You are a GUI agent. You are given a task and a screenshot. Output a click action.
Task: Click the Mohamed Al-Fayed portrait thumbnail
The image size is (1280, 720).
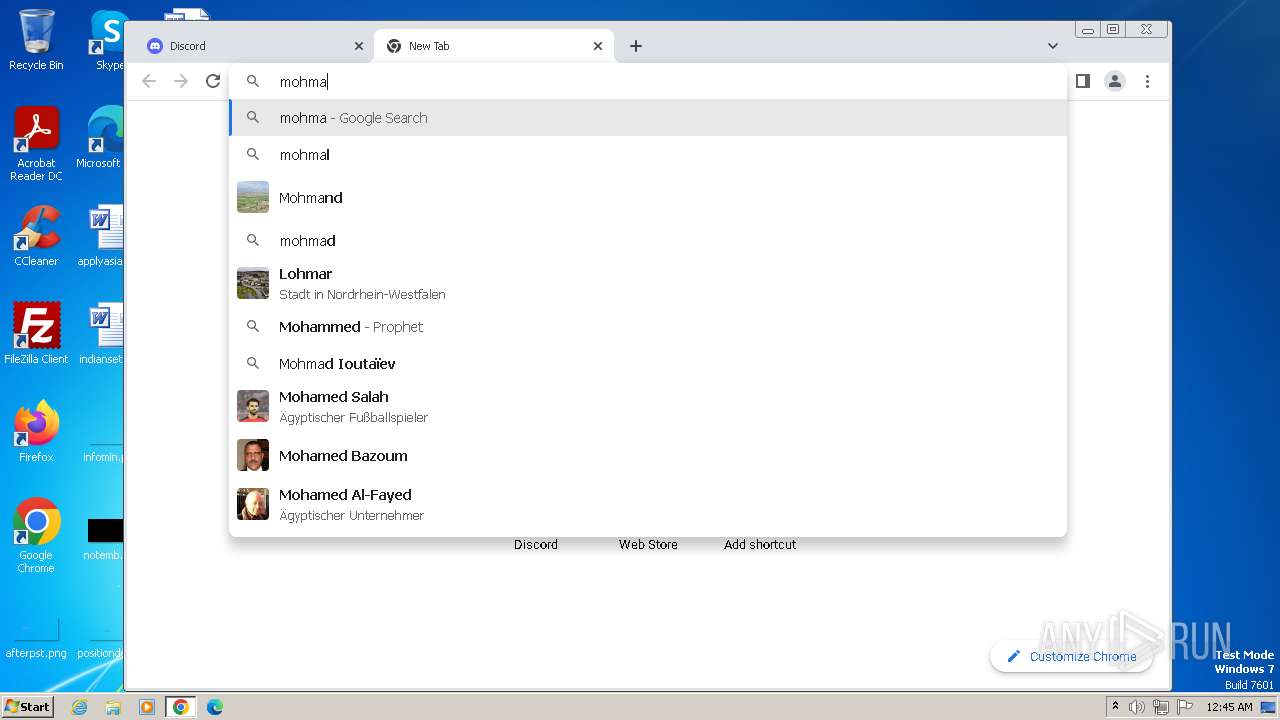253,504
